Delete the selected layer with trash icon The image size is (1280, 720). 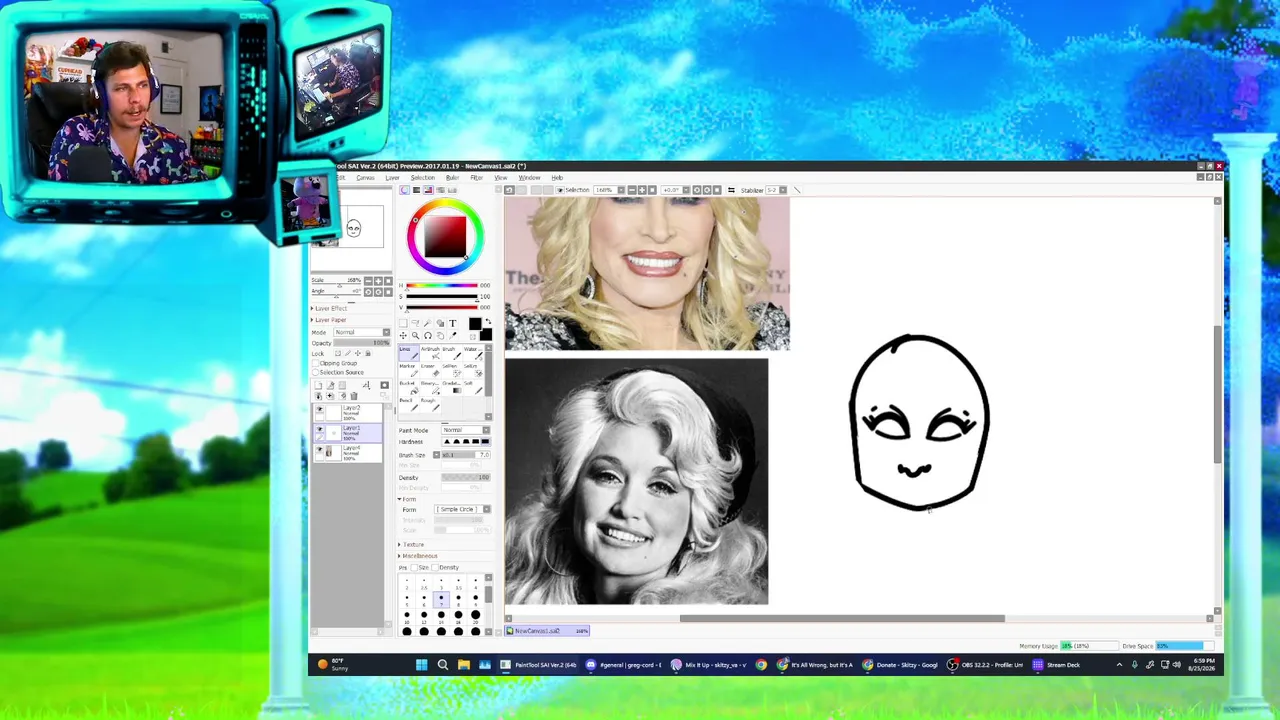pos(353,396)
